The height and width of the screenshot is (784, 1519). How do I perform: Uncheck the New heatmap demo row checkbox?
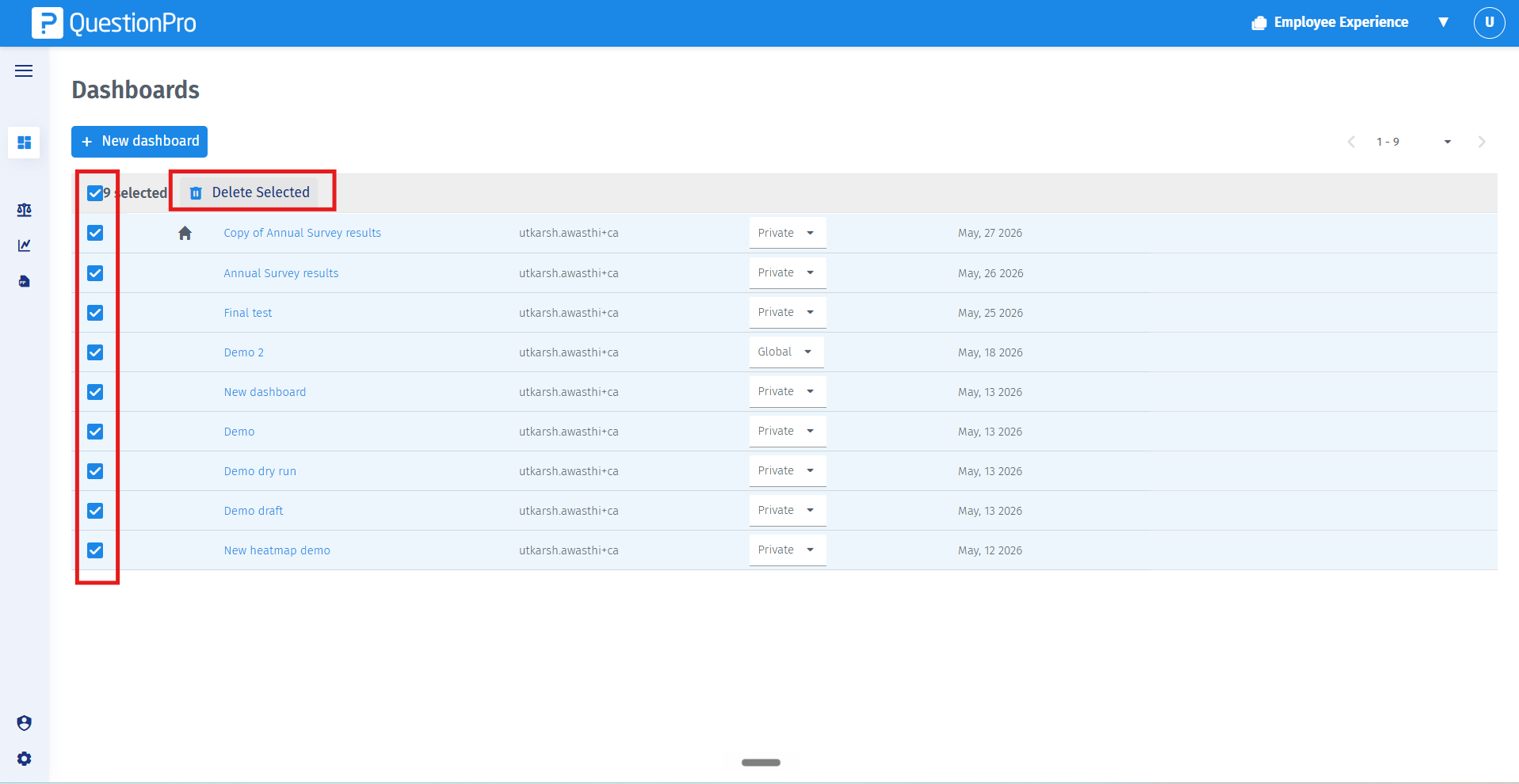[x=95, y=550]
